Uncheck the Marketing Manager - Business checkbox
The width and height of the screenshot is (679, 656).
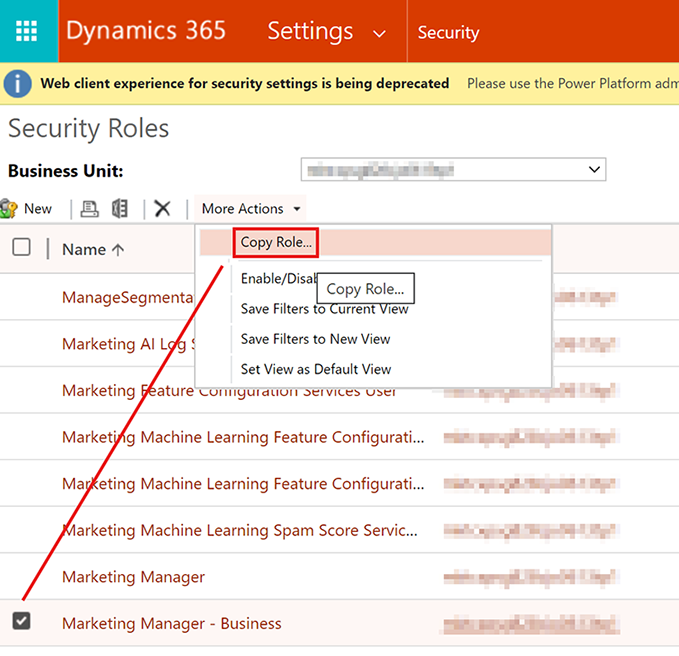[21, 622]
